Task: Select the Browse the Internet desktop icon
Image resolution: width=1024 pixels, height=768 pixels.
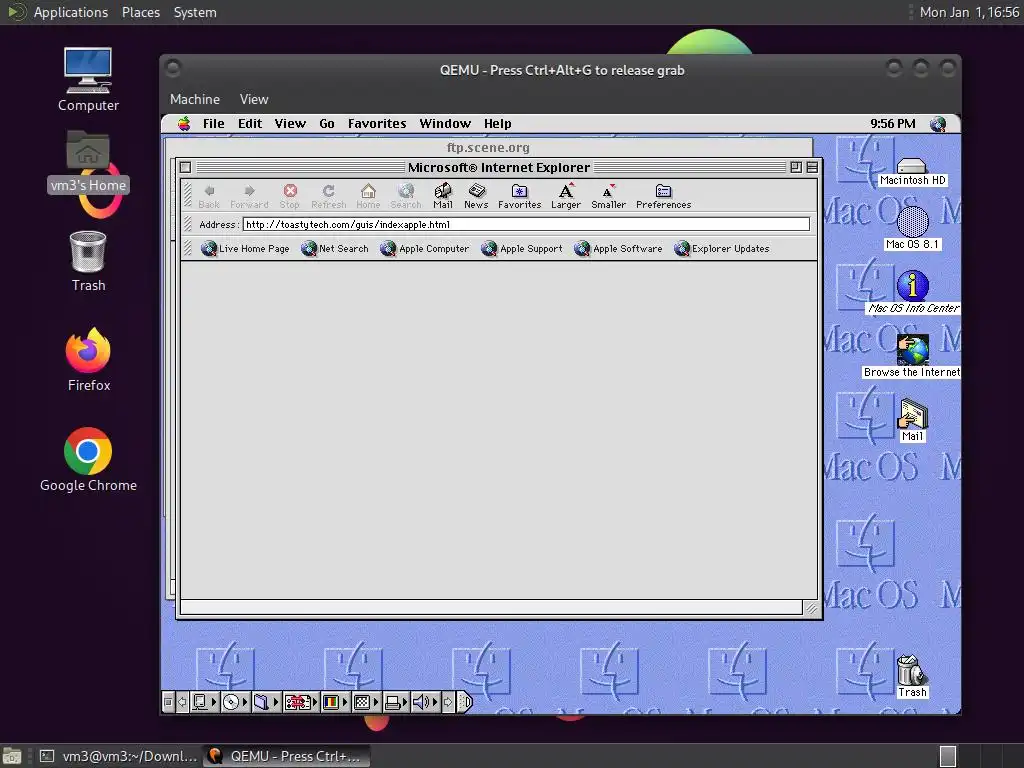Action: [912, 356]
